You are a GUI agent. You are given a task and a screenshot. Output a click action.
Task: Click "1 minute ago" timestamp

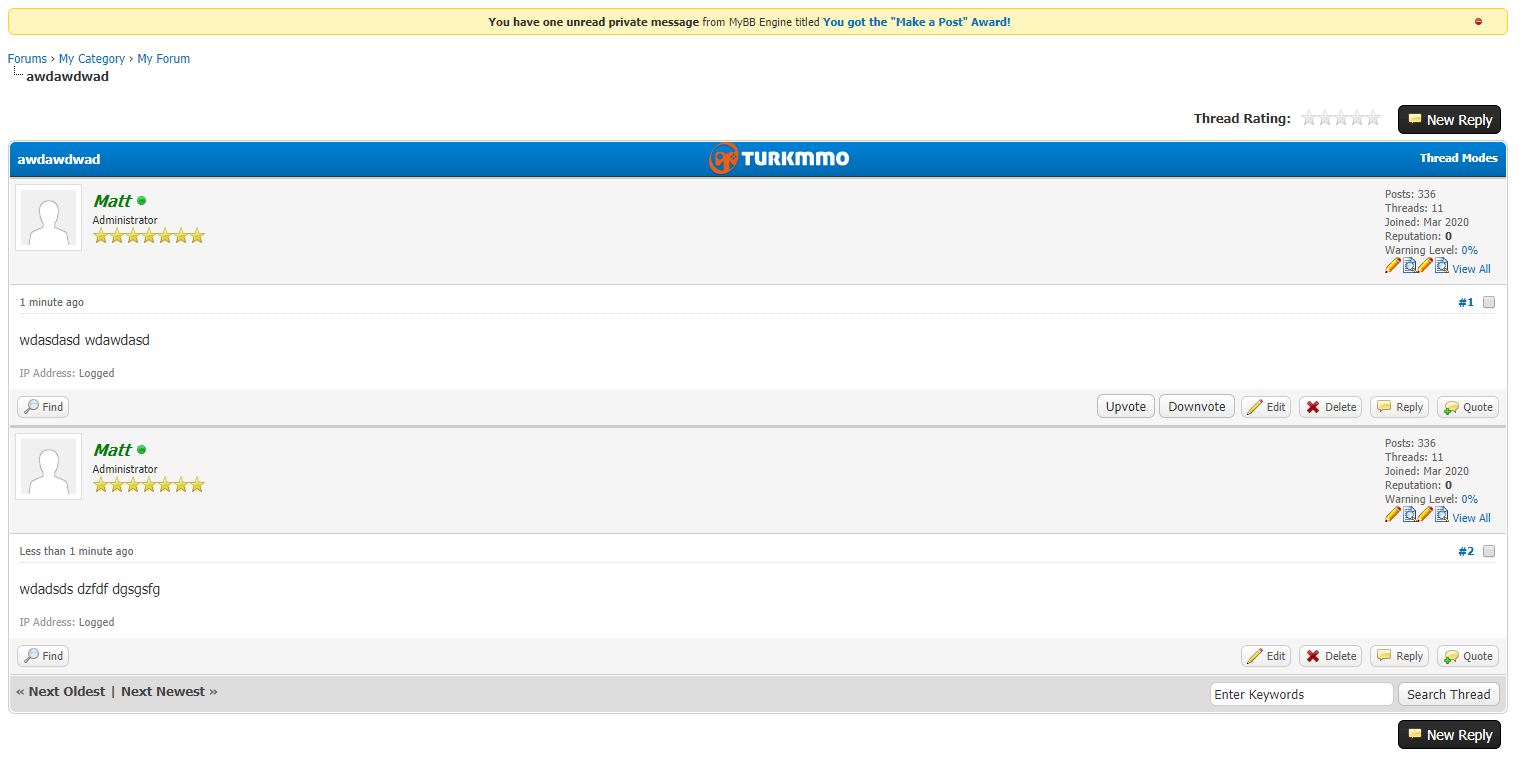(x=52, y=302)
